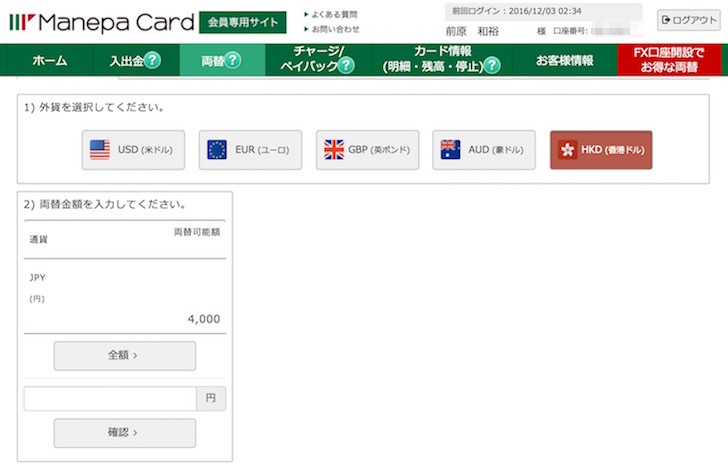
Task: Open help icon next to カード情報
Action: pos(492,65)
